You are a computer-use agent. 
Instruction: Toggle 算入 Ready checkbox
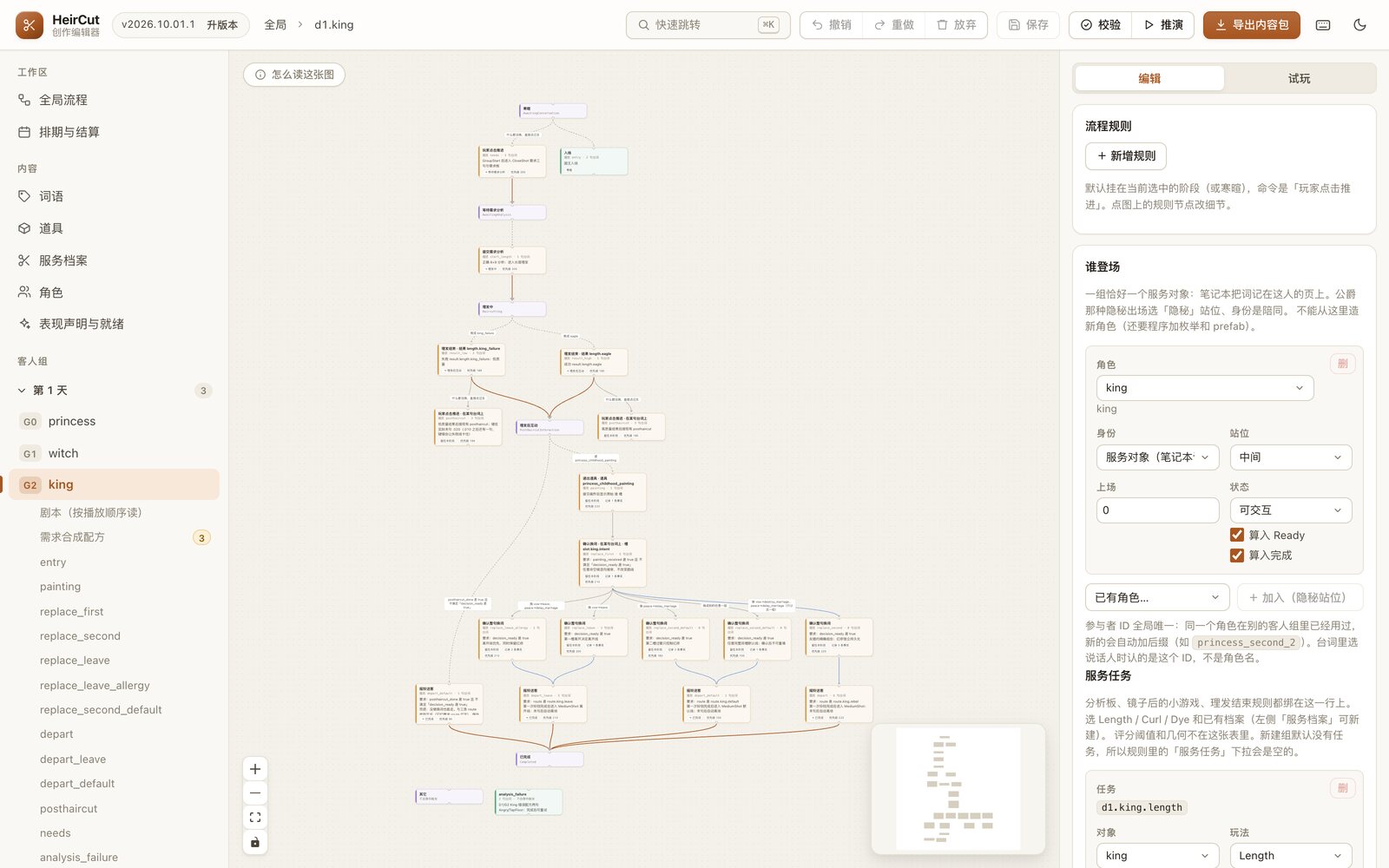pyautogui.click(x=1237, y=535)
